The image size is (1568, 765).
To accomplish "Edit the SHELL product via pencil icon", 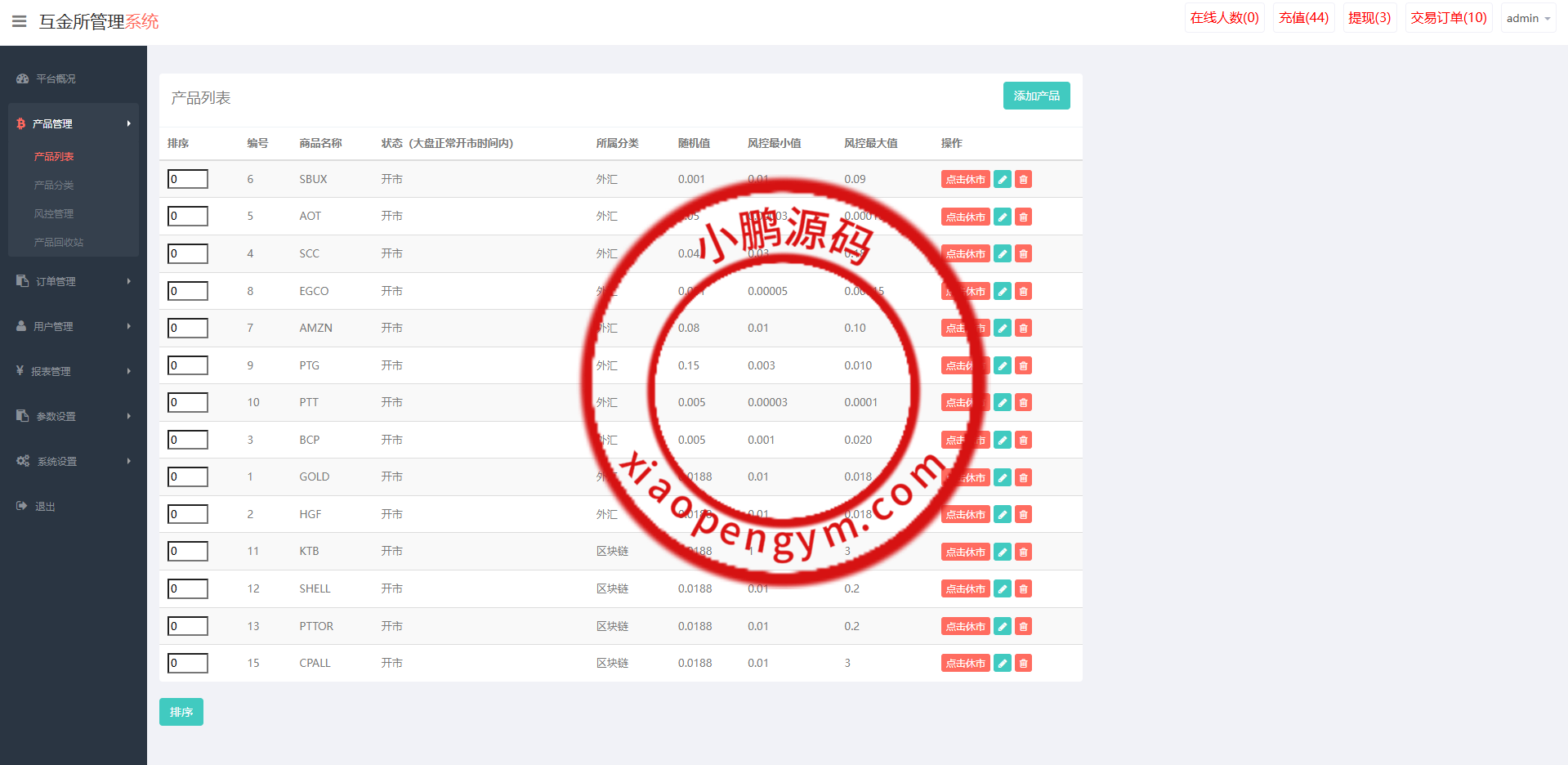I will [1002, 589].
